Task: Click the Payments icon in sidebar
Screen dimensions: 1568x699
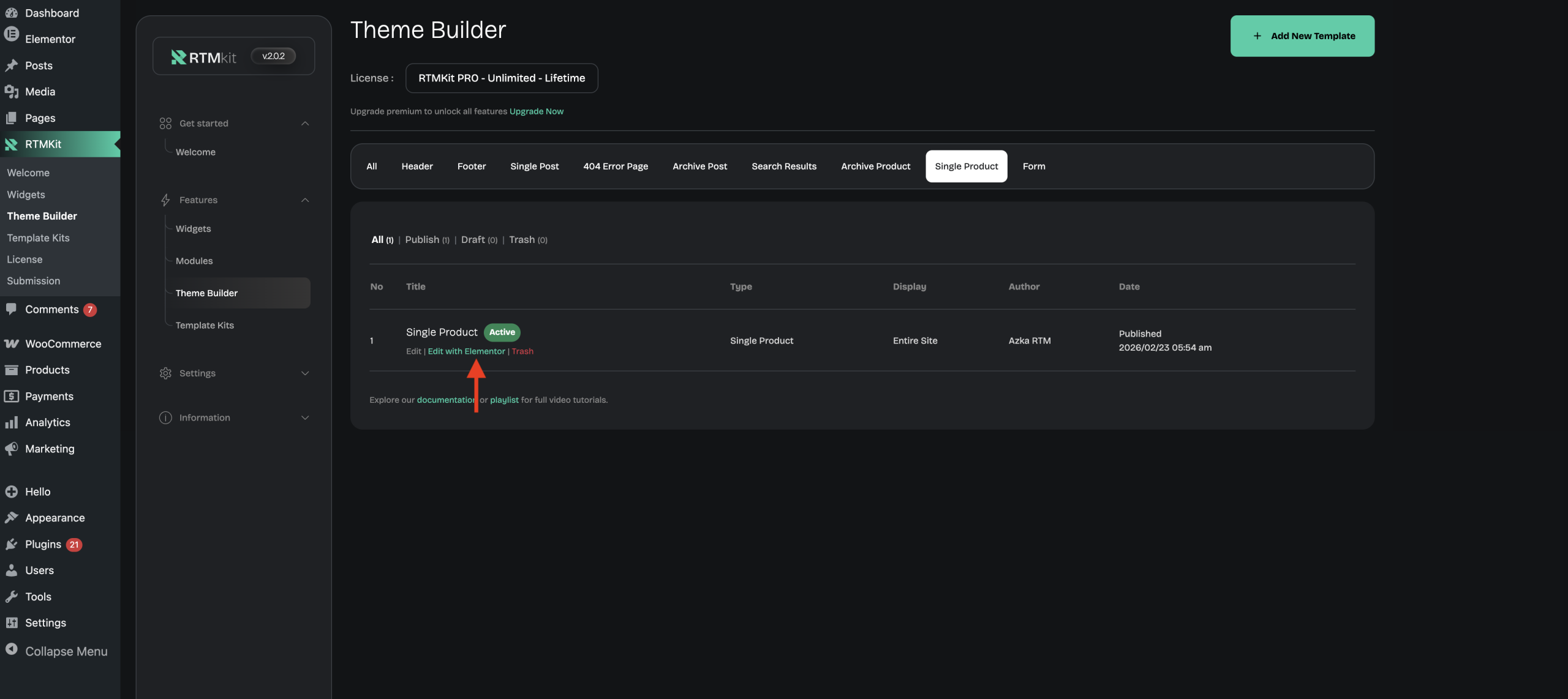Action: click(12, 396)
